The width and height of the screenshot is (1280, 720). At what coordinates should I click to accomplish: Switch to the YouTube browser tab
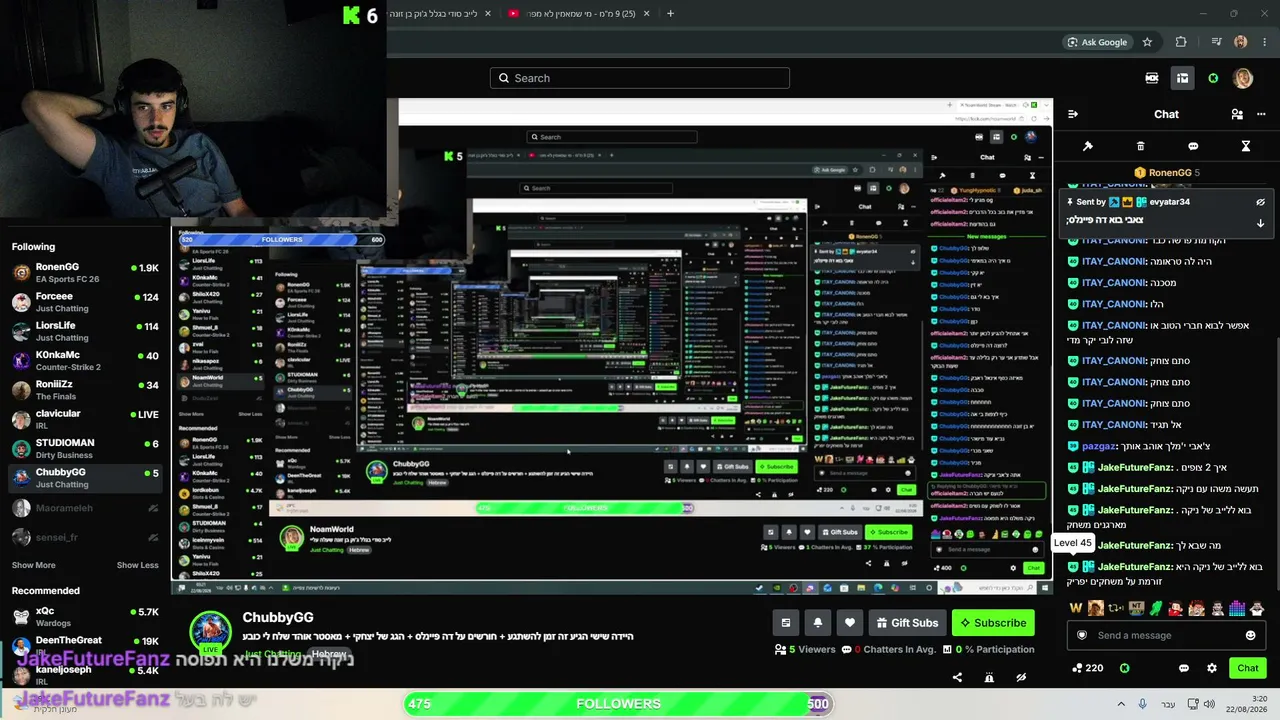coord(580,14)
